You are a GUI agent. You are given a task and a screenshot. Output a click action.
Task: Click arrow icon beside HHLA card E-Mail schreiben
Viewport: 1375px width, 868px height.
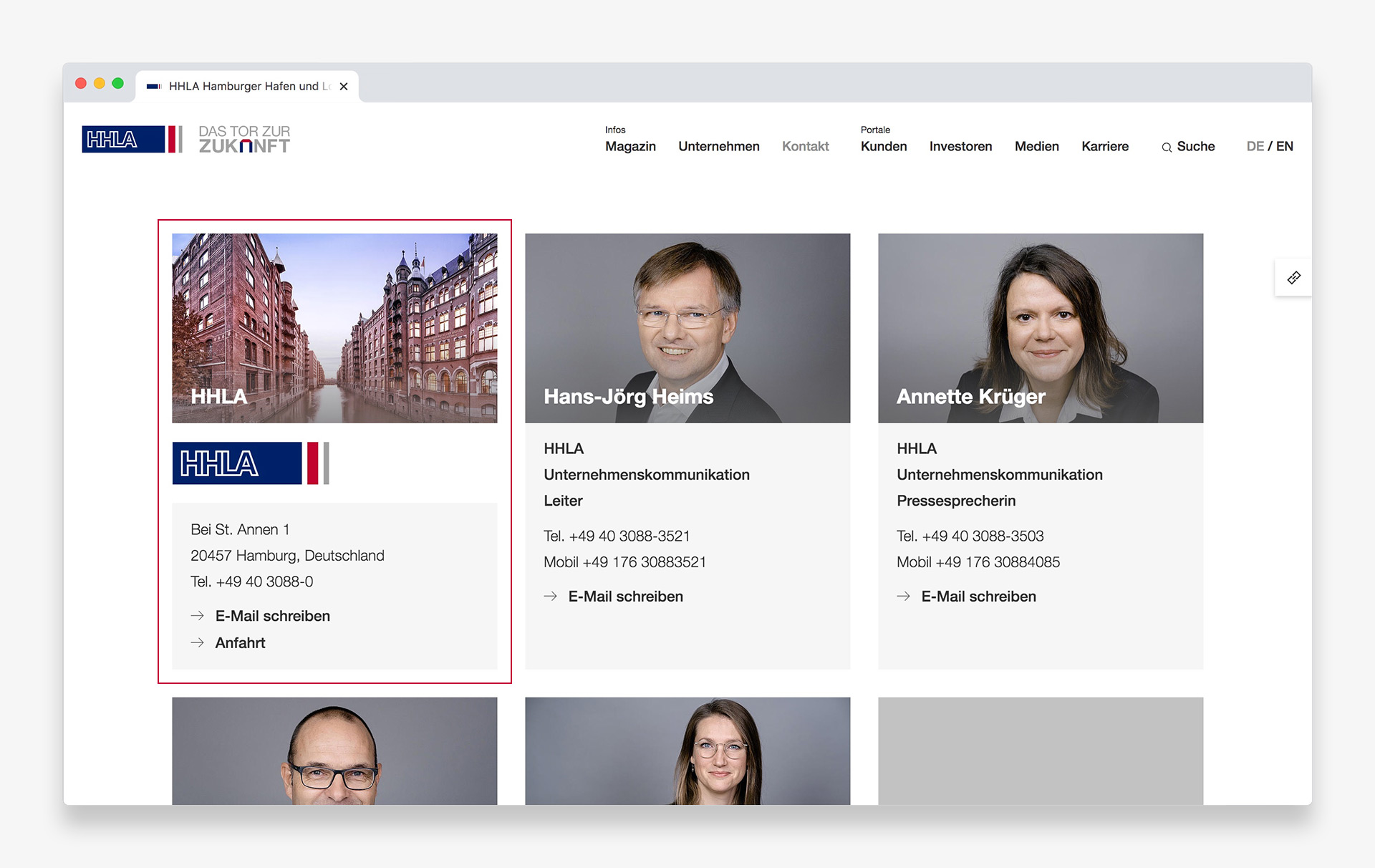click(198, 616)
